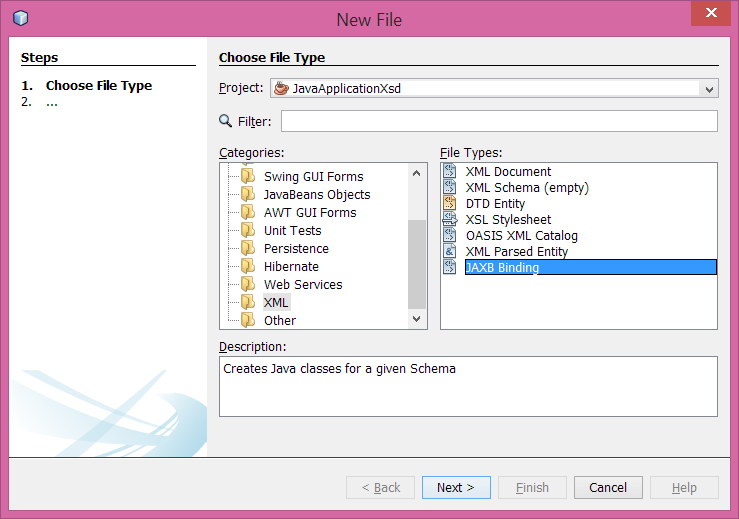Click the Unit Tests folder icon
This screenshot has width=739, height=519.
click(x=248, y=230)
